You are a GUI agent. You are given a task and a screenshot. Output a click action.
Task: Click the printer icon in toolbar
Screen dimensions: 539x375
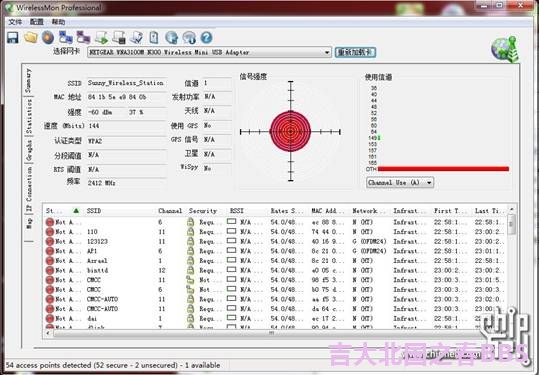coord(119,37)
